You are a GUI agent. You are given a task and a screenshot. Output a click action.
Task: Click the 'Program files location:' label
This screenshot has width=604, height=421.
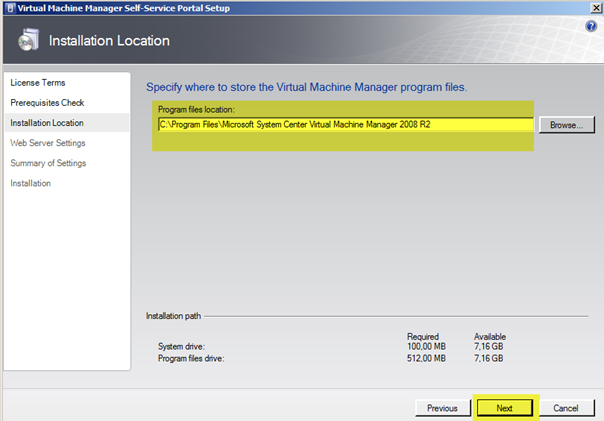(x=196, y=109)
